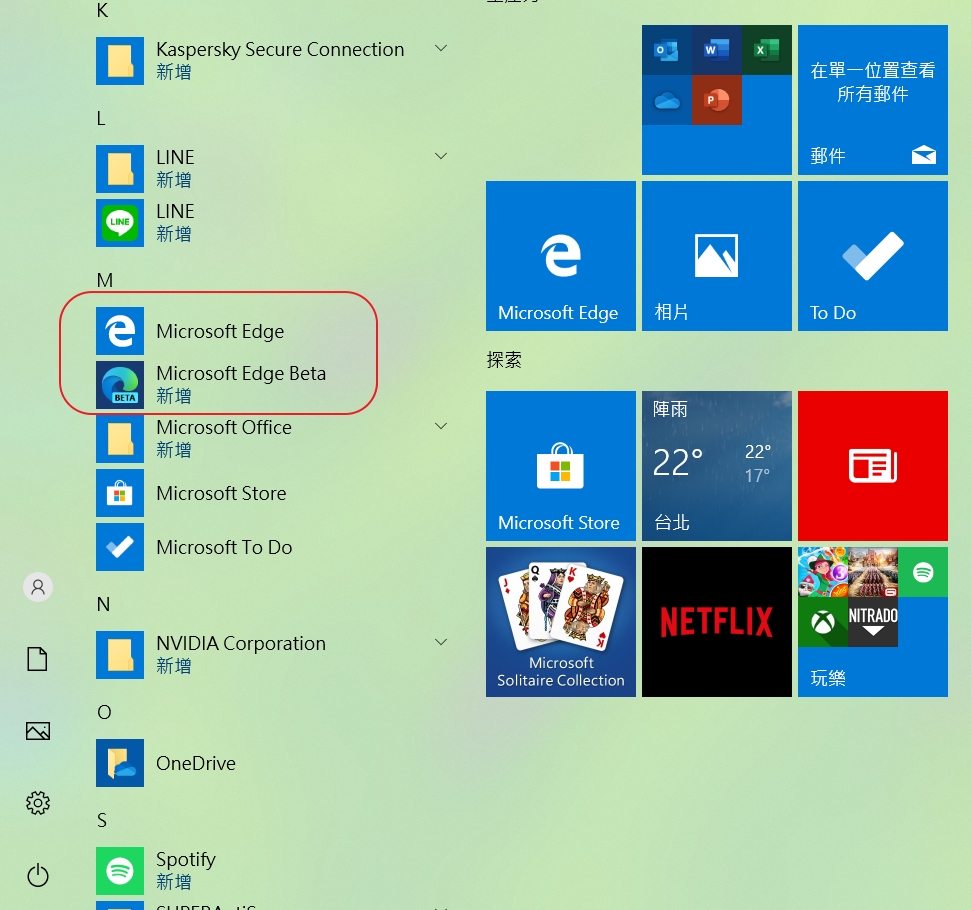Expand Kaspersky Secure Connection folder chevron
The width and height of the screenshot is (971, 910).
[441, 48]
